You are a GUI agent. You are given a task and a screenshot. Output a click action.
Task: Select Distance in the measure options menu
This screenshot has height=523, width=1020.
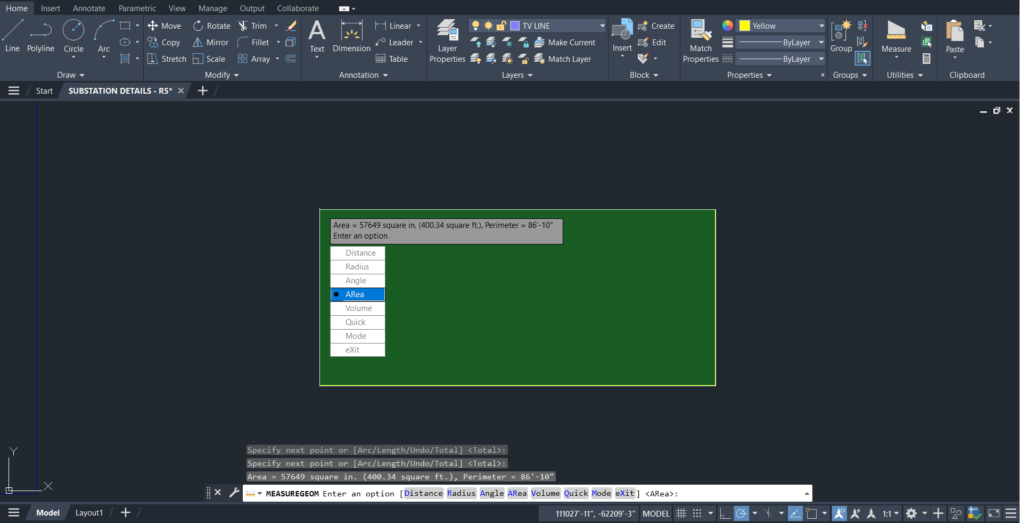pos(358,252)
